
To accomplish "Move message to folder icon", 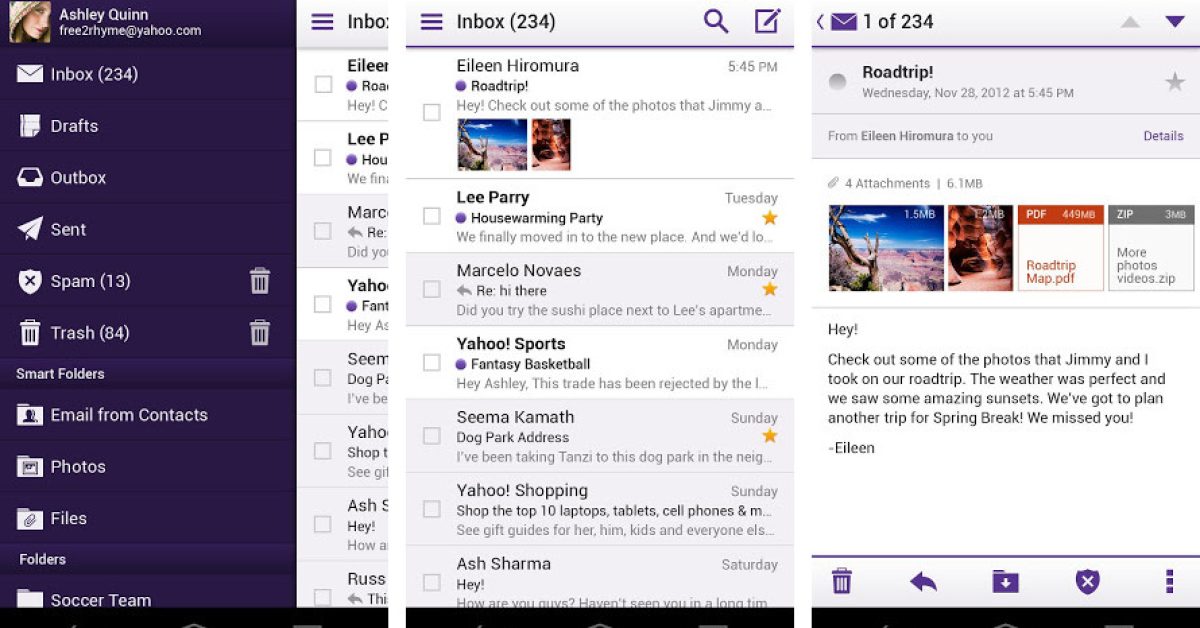I will tap(1005, 581).
